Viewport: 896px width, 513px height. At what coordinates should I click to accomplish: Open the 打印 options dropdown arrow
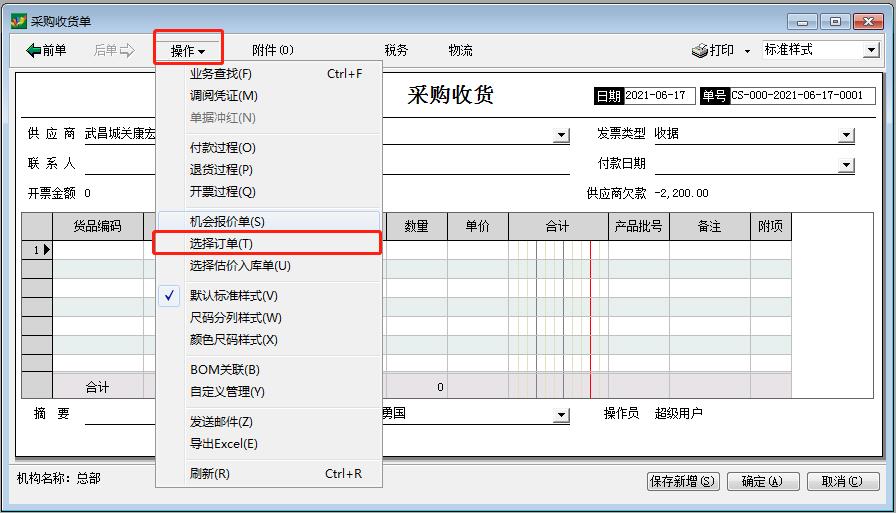coord(747,51)
